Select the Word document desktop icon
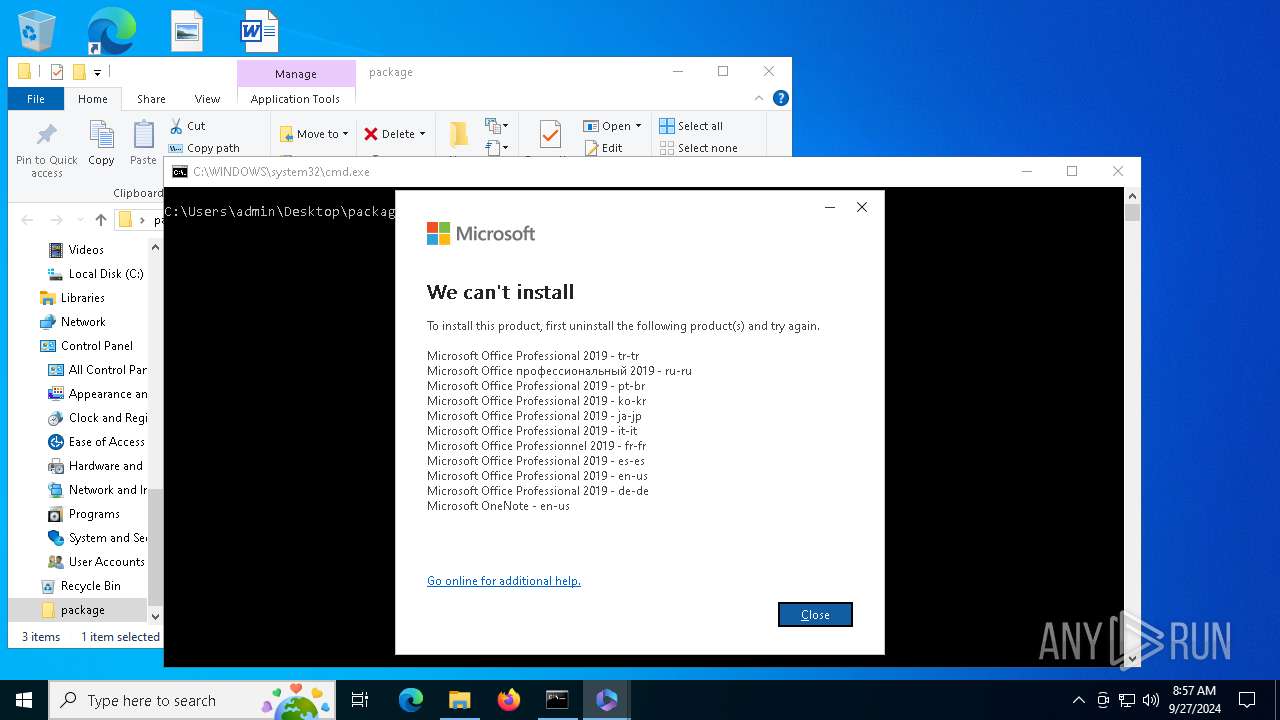The height and width of the screenshot is (720, 1280). [x=259, y=31]
